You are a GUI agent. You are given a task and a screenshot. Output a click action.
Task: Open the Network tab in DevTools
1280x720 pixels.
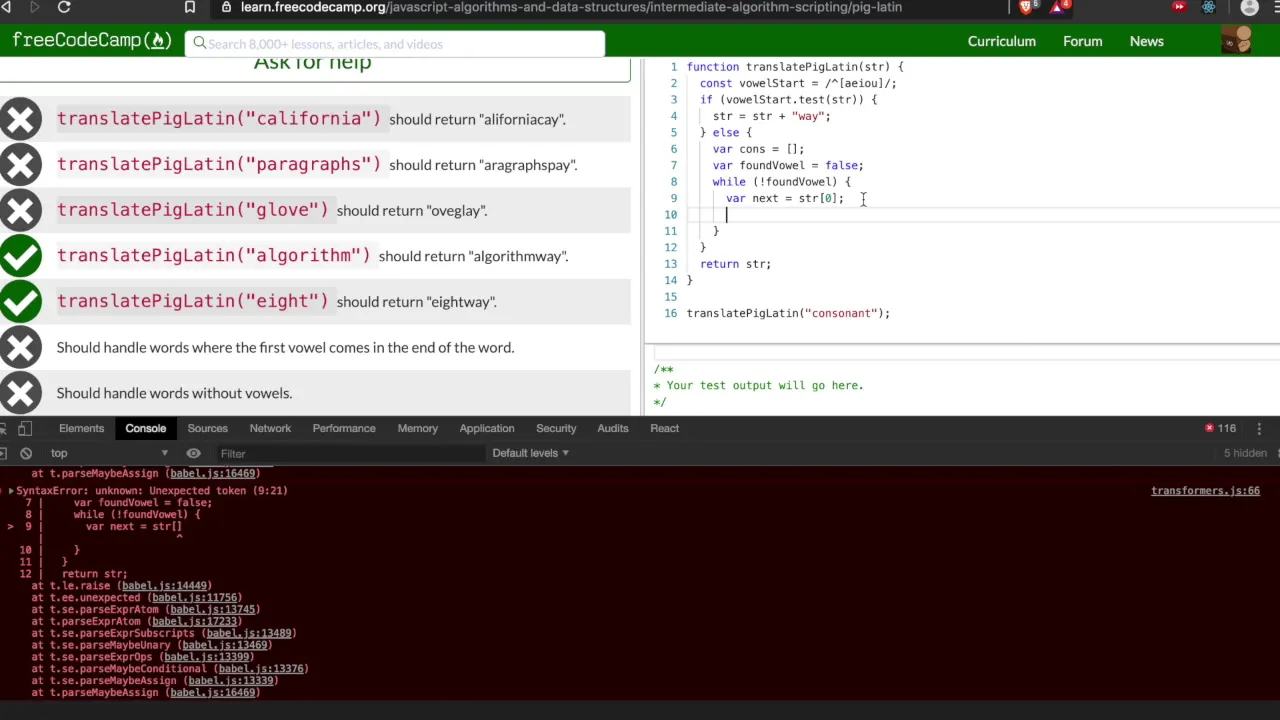(x=270, y=428)
